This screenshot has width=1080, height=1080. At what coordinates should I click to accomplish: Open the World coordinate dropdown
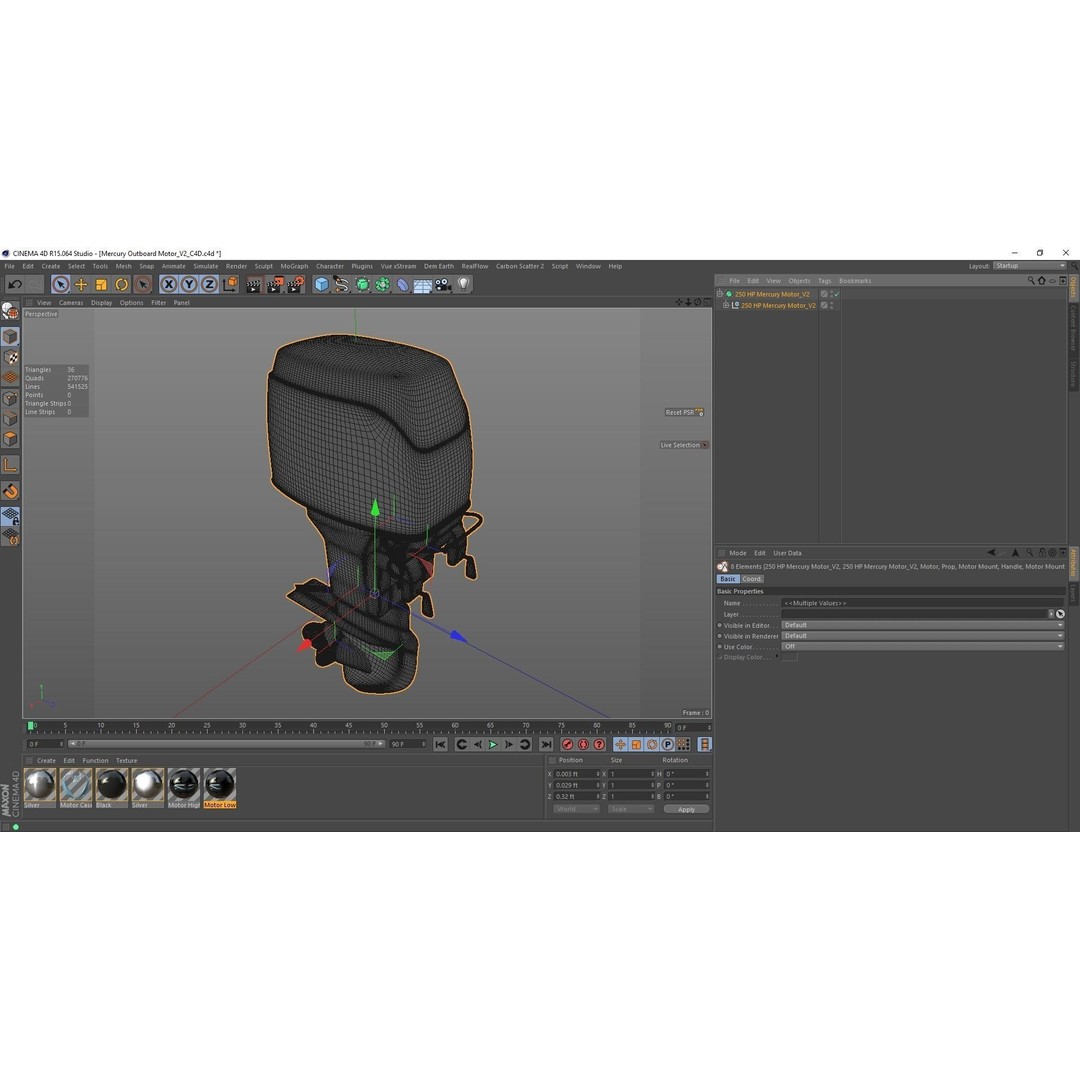click(576, 809)
